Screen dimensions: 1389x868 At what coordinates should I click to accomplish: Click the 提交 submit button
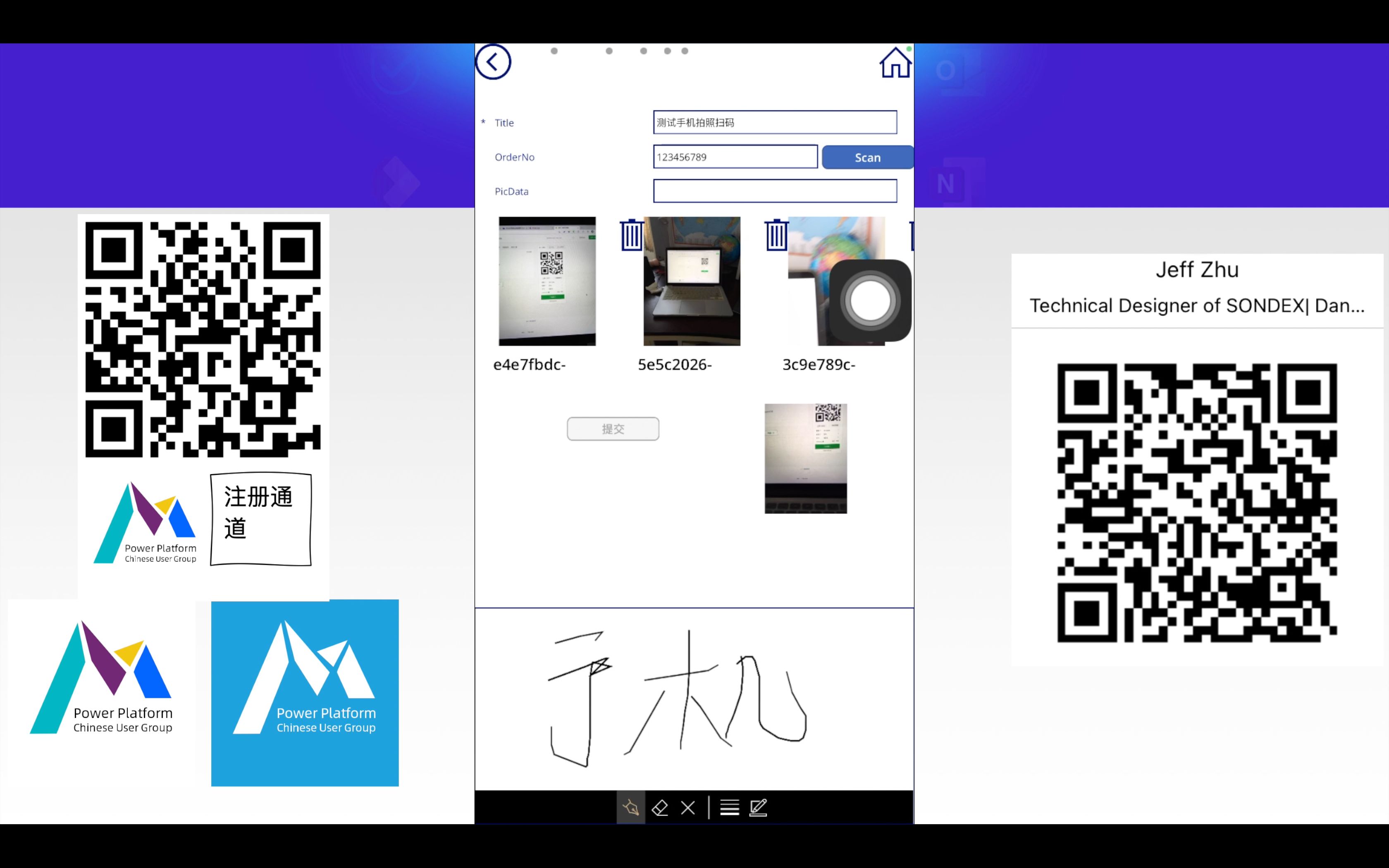coord(613,428)
